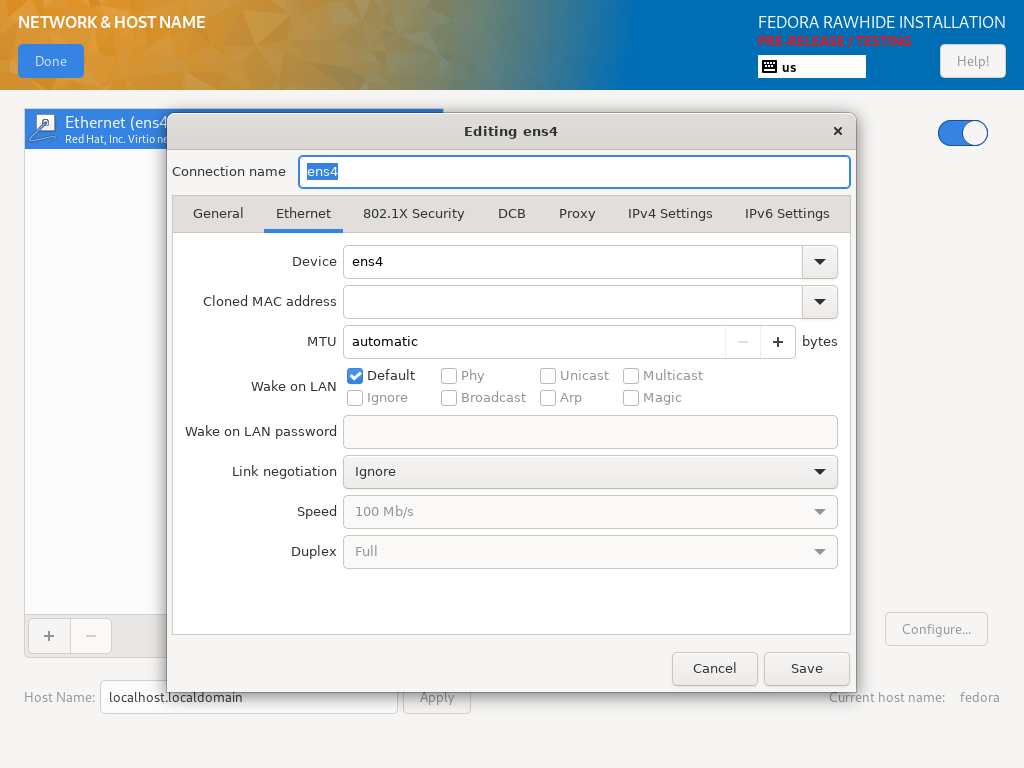Image resolution: width=1024 pixels, height=768 pixels.
Task: Click Apply next to Host Name
Action: coord(437,697)
